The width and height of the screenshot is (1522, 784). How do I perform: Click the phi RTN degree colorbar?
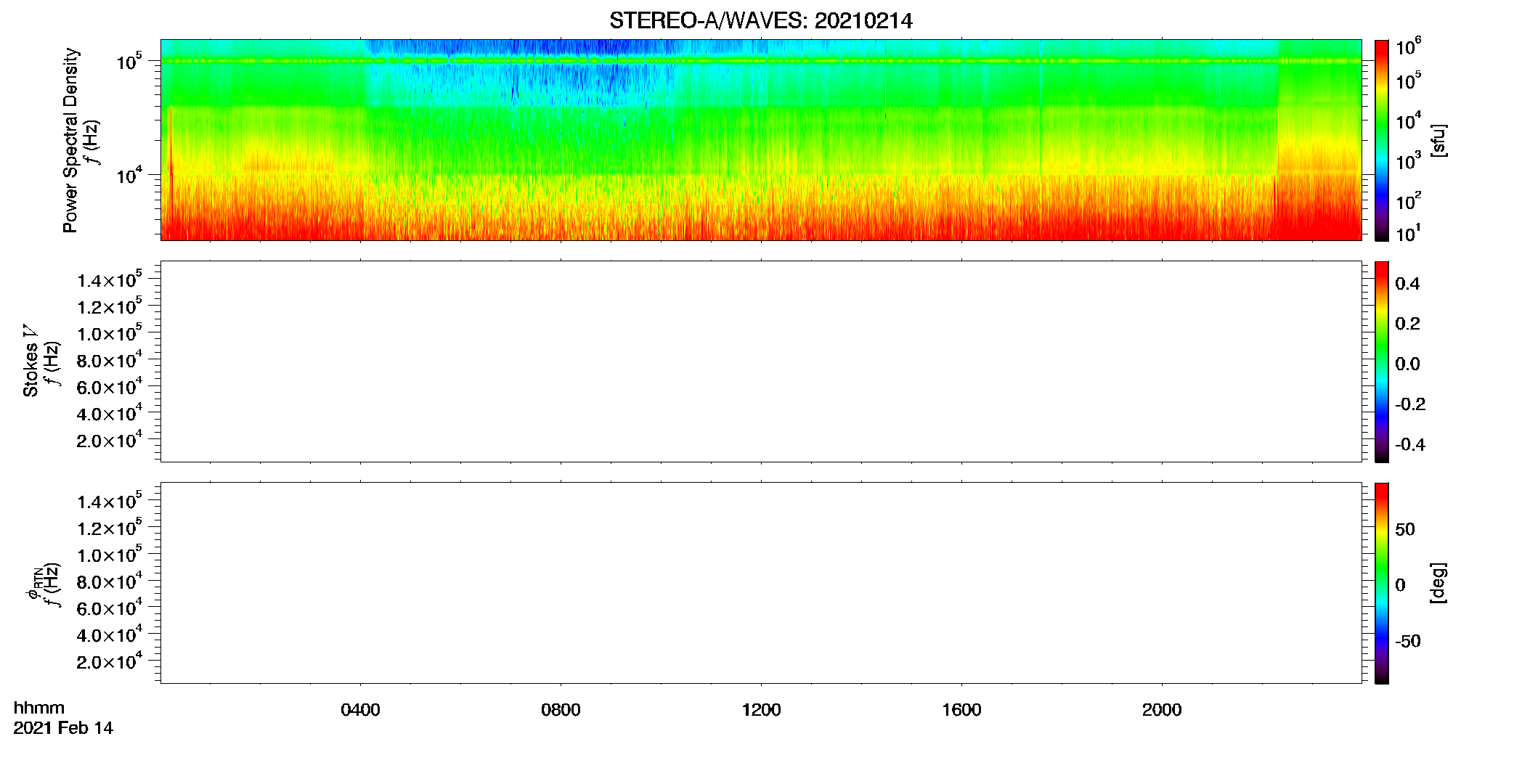1382,583
